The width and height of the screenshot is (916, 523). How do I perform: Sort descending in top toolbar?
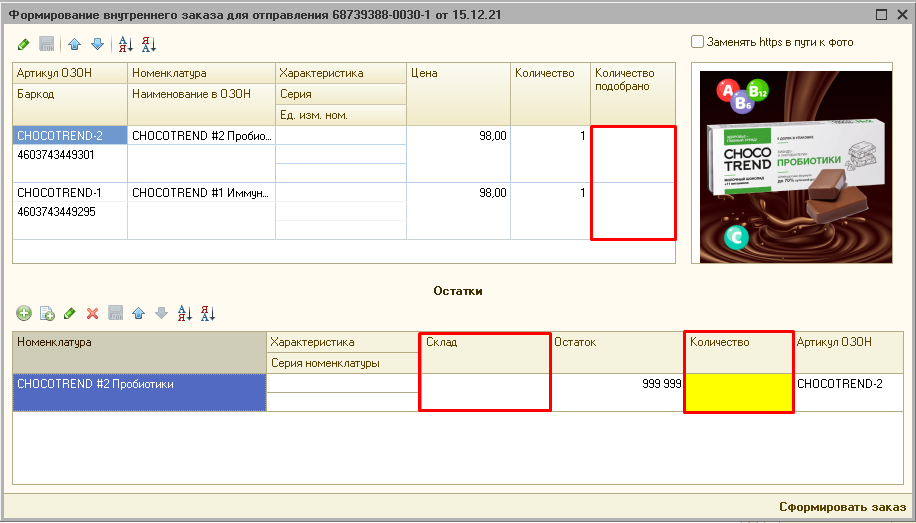tap(149, 44)
